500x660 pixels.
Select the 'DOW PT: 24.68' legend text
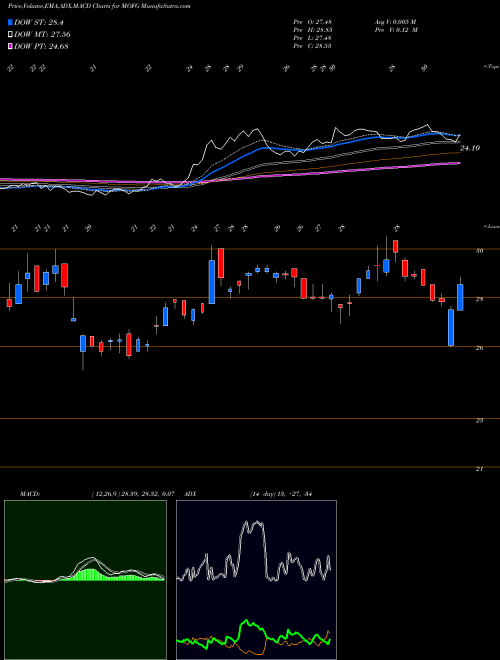(41, 46)
